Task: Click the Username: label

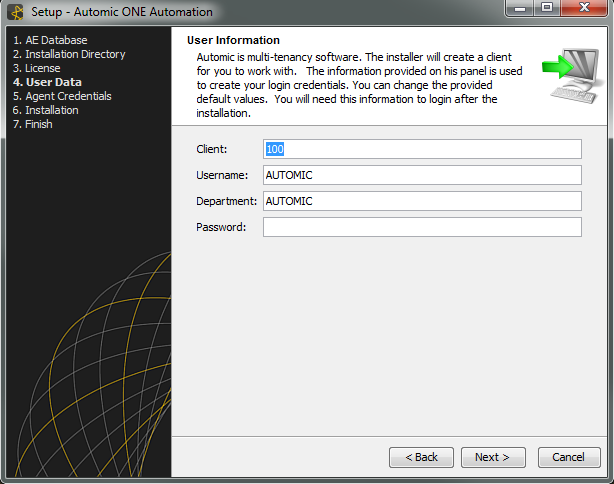Action: 222,175
